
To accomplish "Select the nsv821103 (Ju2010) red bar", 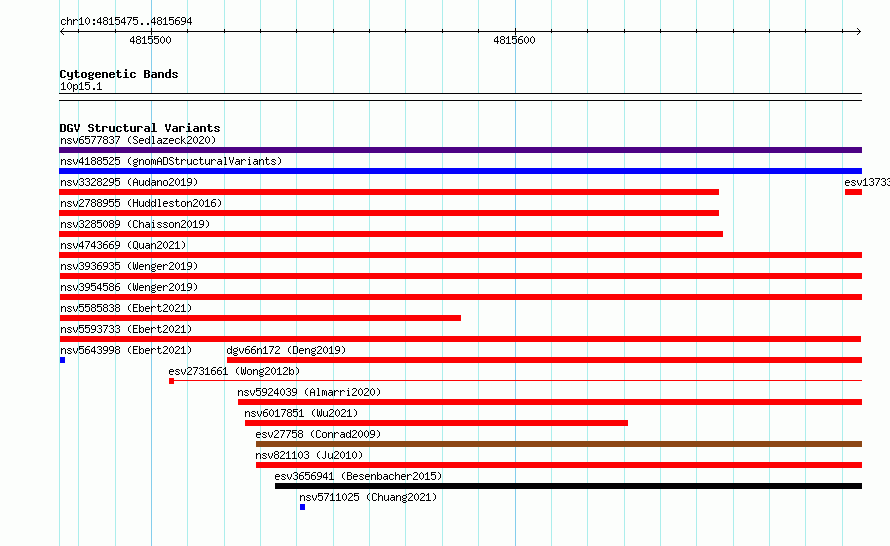I will click(x=559, y=465).
